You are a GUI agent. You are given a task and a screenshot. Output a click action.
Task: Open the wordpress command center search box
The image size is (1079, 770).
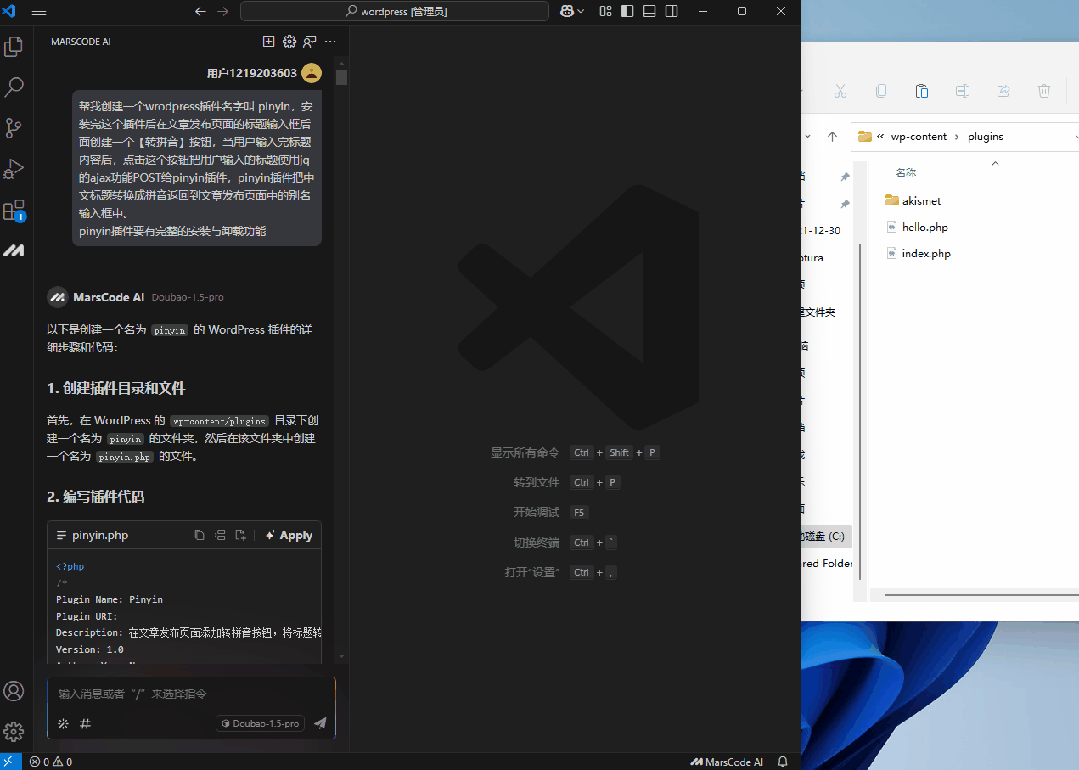pos(394,12)
